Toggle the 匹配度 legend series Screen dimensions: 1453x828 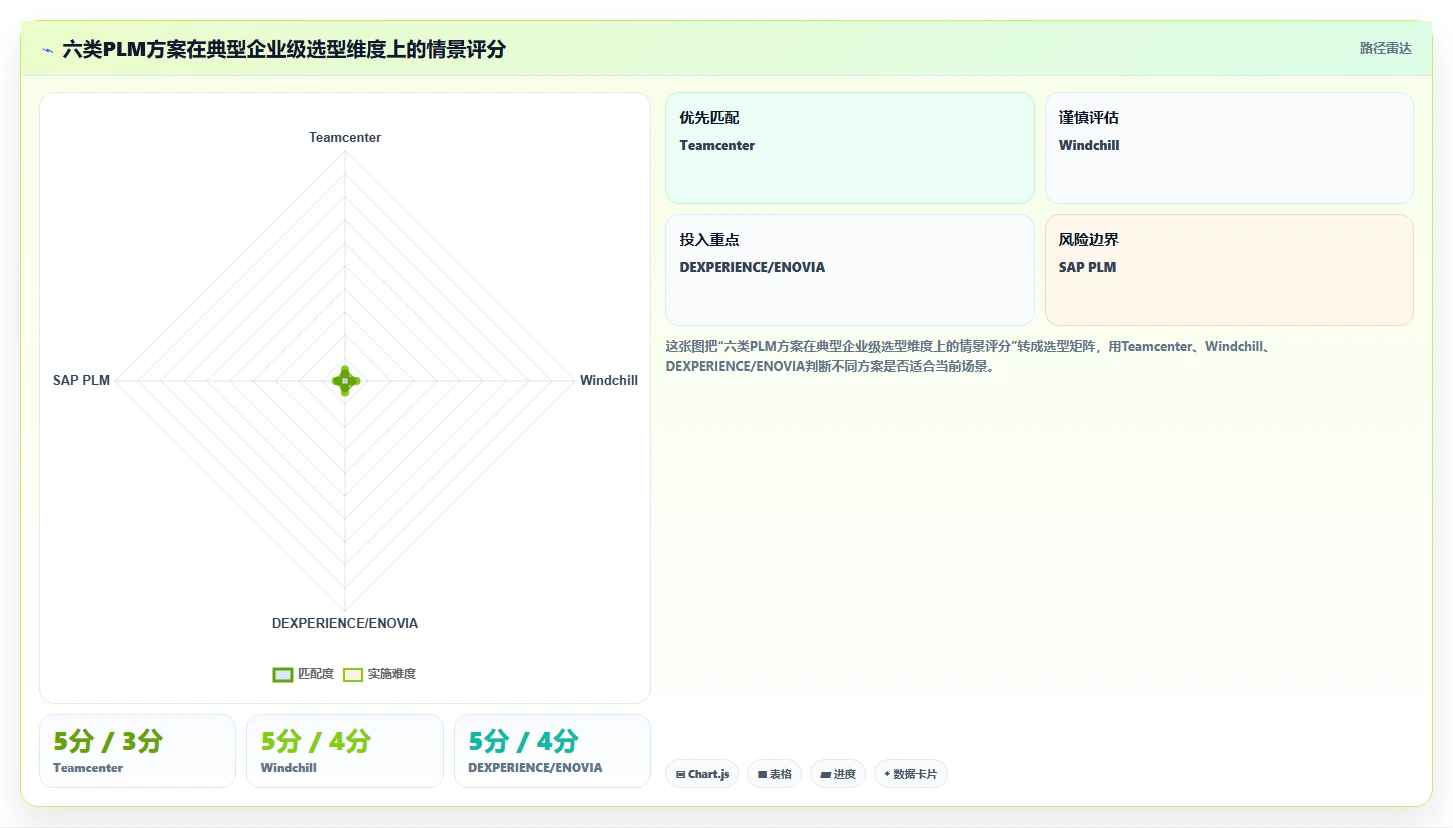coord(303,674)
